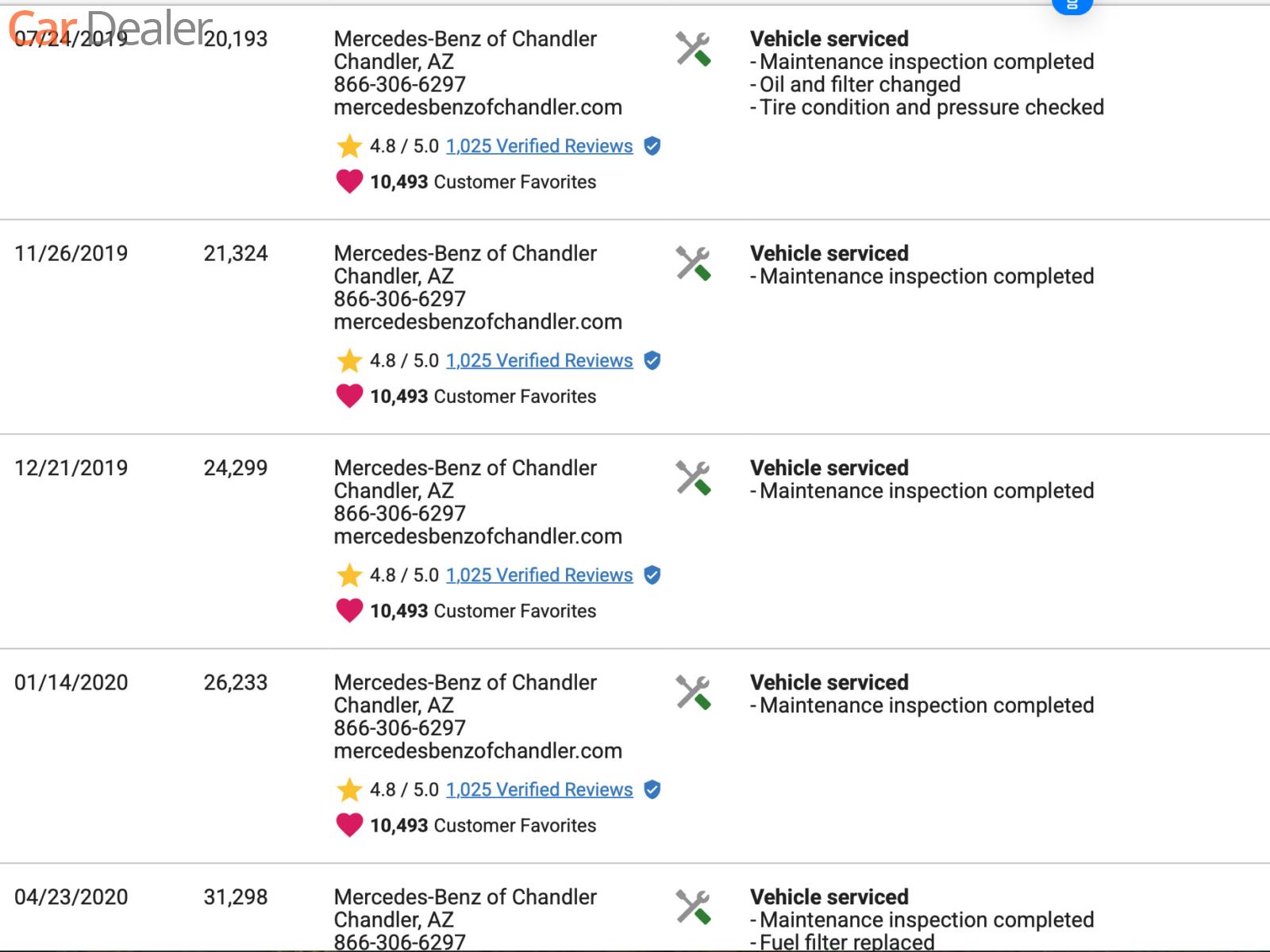Open 1,025 Verified Reviews link in 01/14/2020 row

[539, 790]
